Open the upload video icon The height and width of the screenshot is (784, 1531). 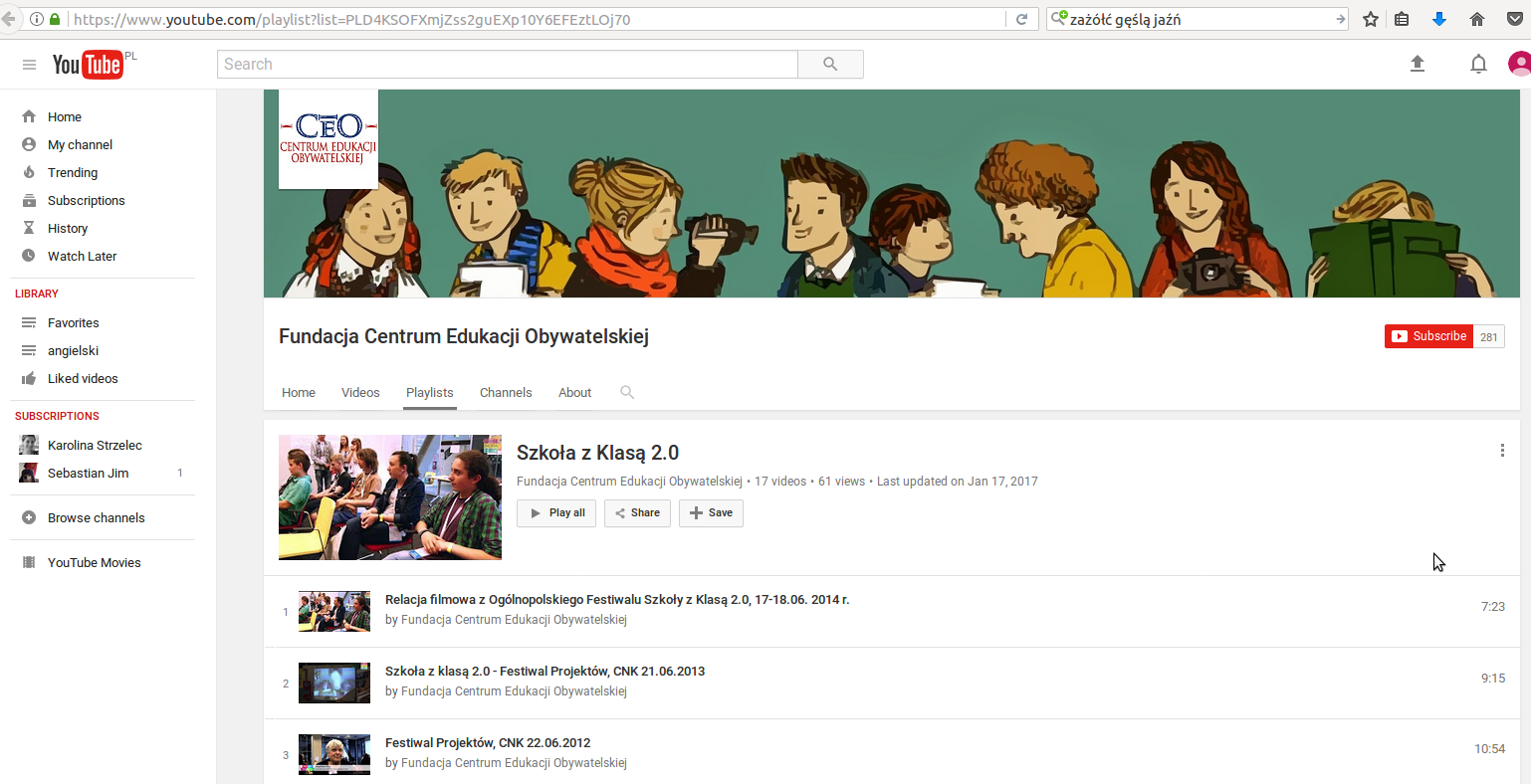[x=1418, y=64]
